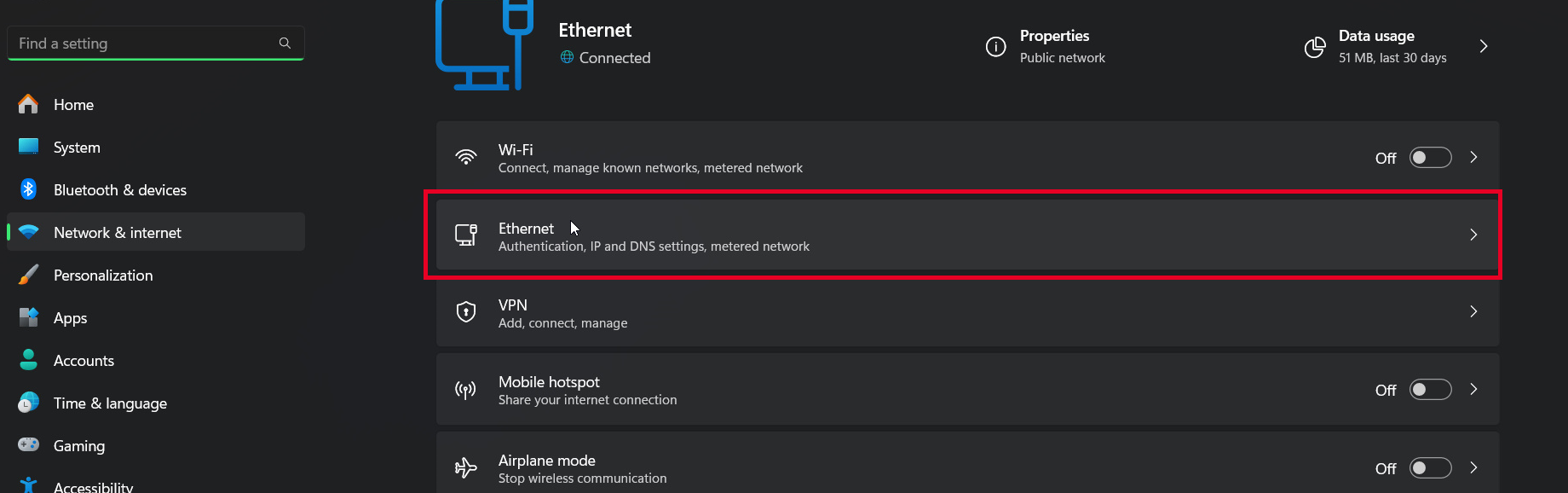1568x493 pixels.
Task: Click the Data usage pie icon
Action: tap(1315, 47)
